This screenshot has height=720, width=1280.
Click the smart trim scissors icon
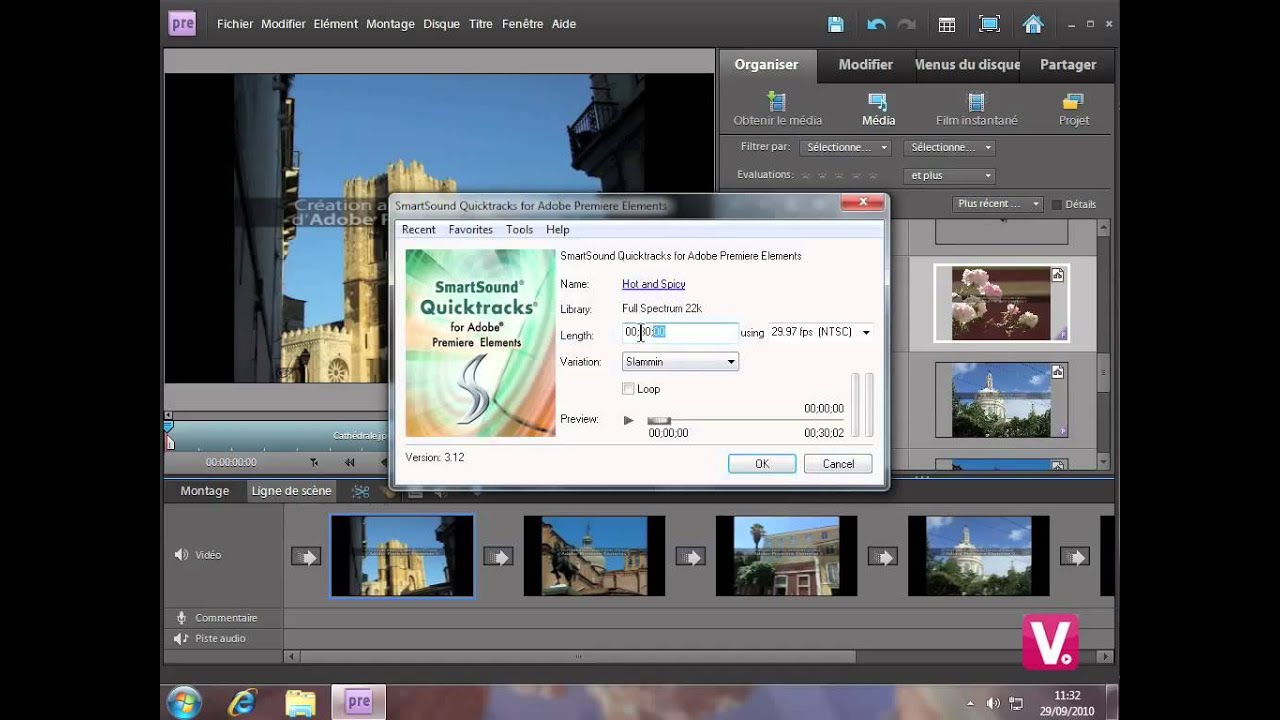361,491
